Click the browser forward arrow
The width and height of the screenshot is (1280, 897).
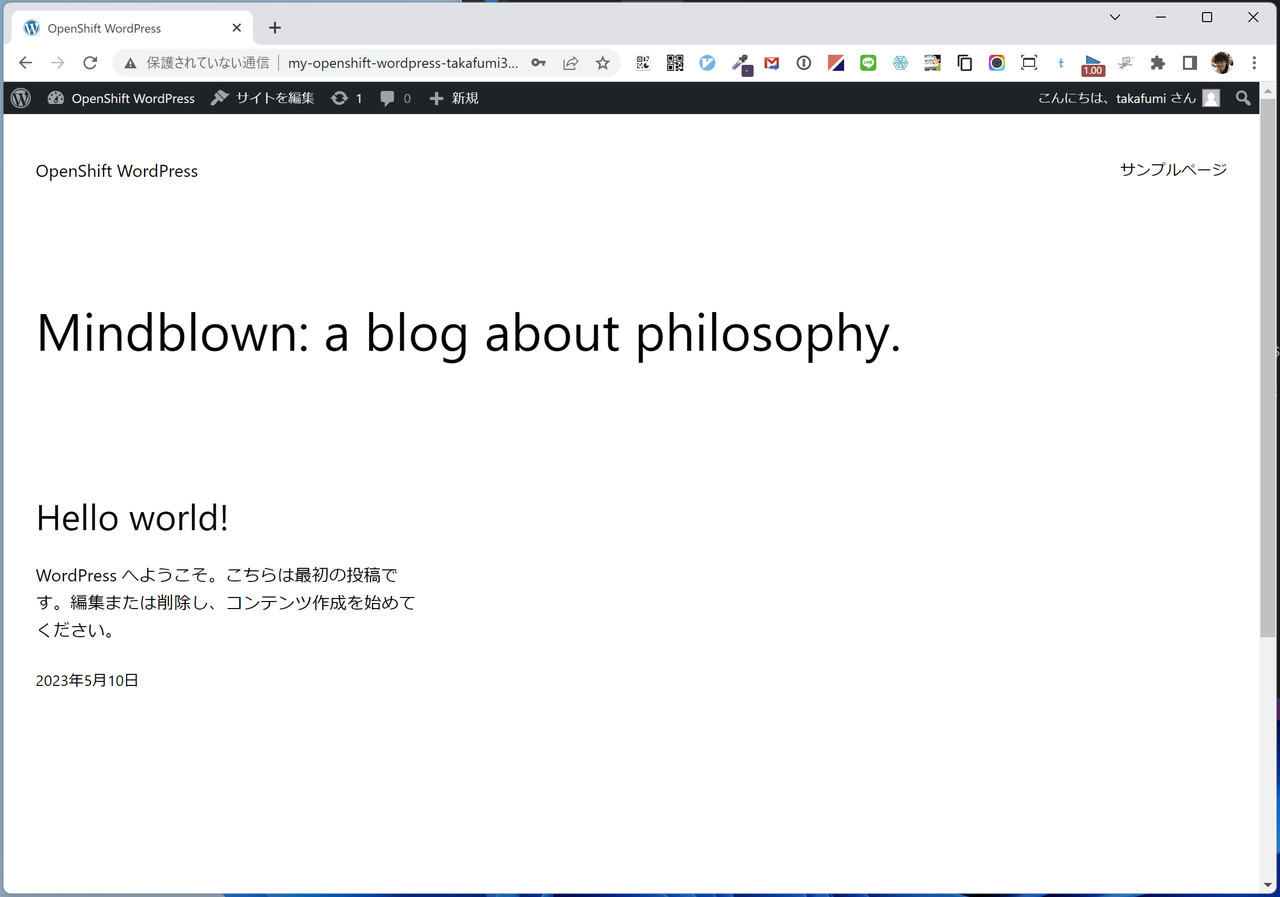pos(58,63)
